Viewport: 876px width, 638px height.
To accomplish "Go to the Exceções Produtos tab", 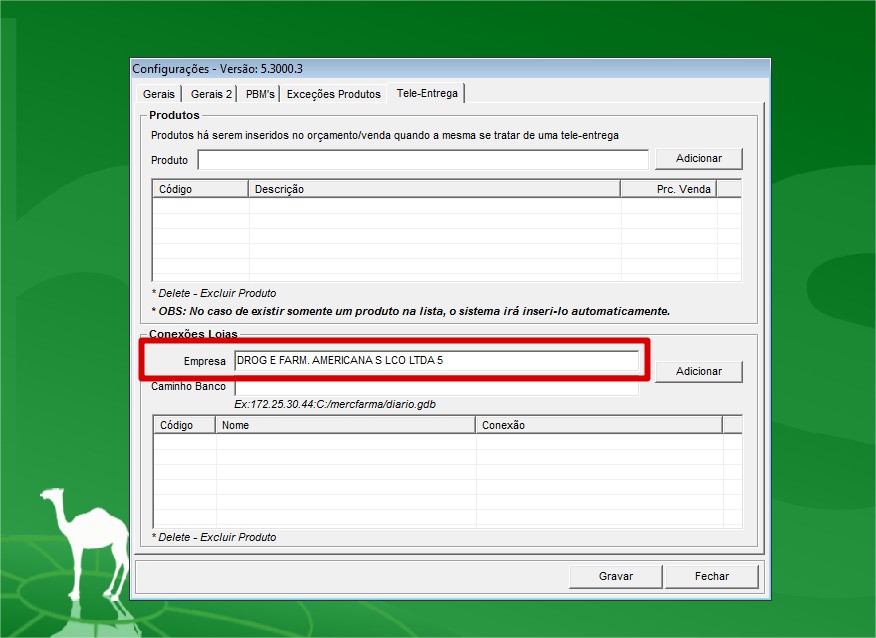I will pos(334,94).
